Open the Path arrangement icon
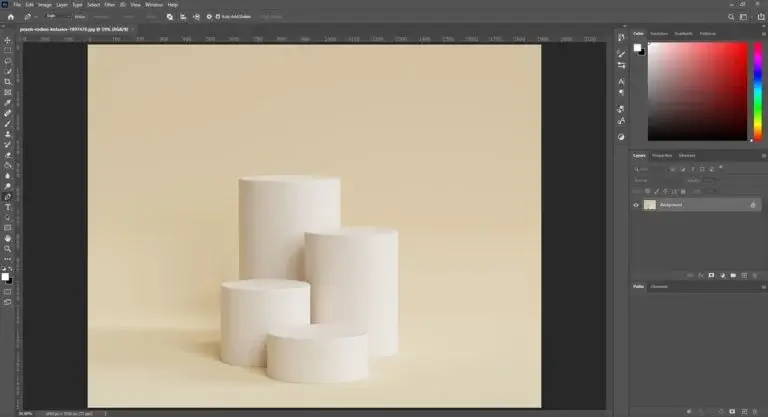 [196, 17]
